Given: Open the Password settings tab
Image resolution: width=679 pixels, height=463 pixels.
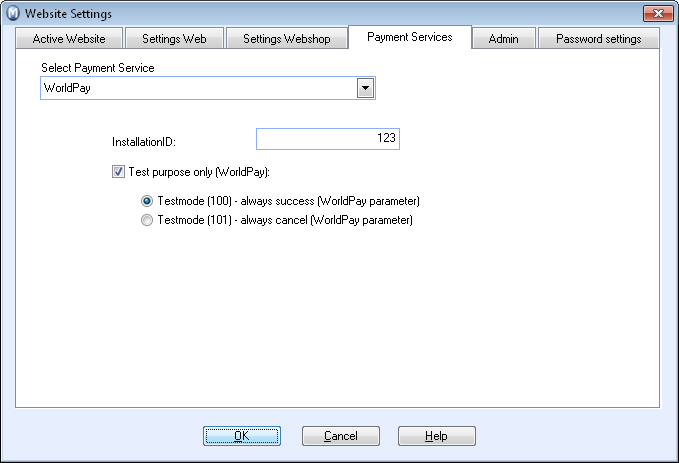Looking at the screenshot, I should coord(598,39).
